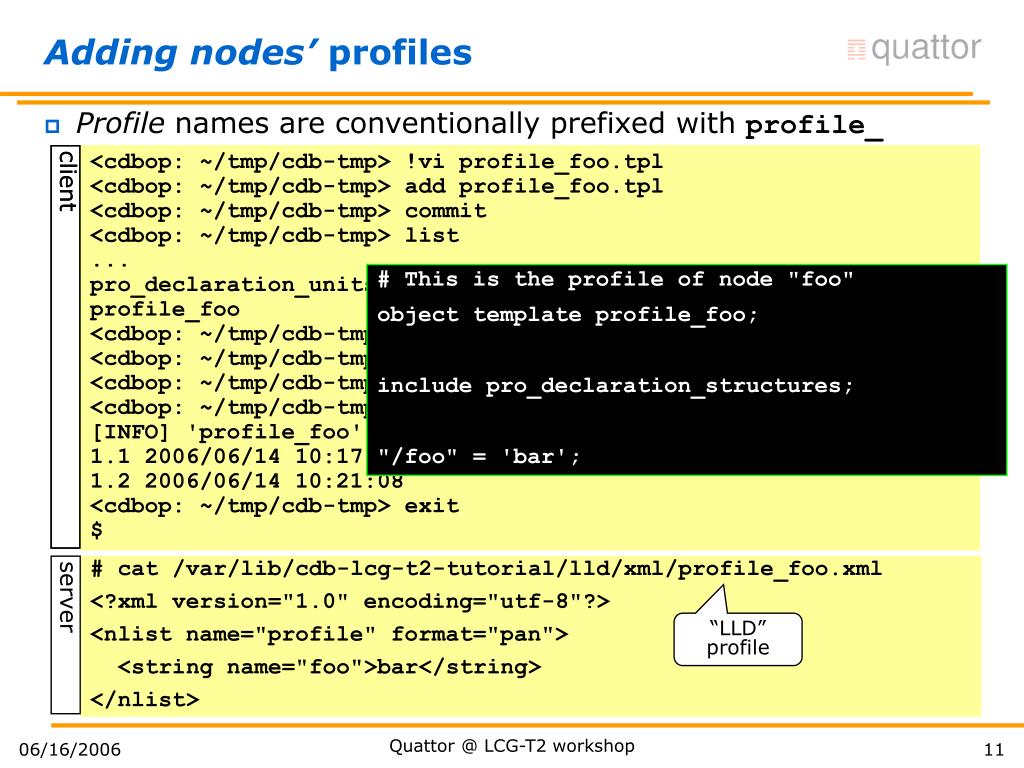Select the vertical 'client' label box
The image size is (1024, 768).
[65, 347]
